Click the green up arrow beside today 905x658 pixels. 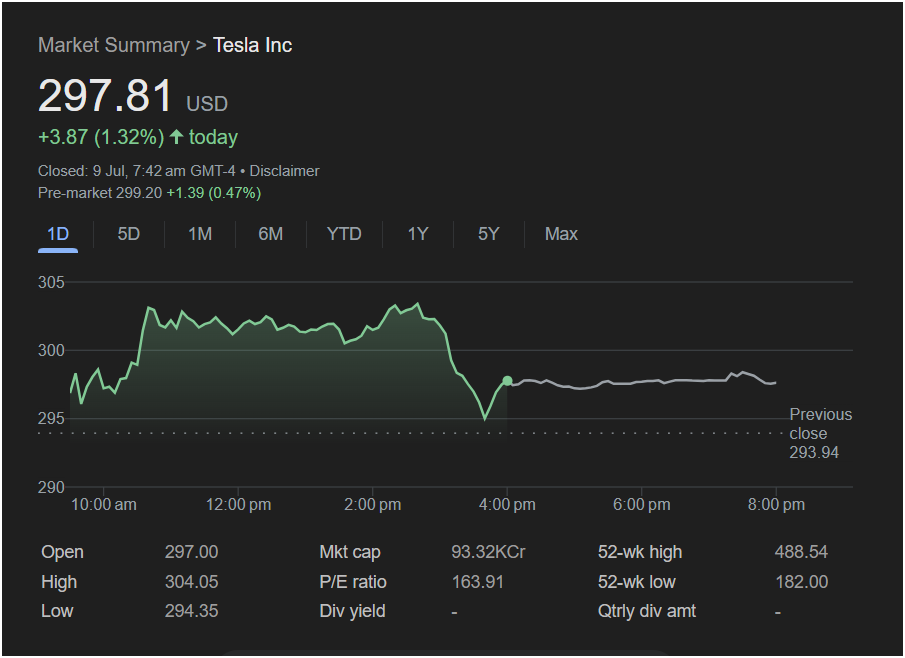pos(177,137)
